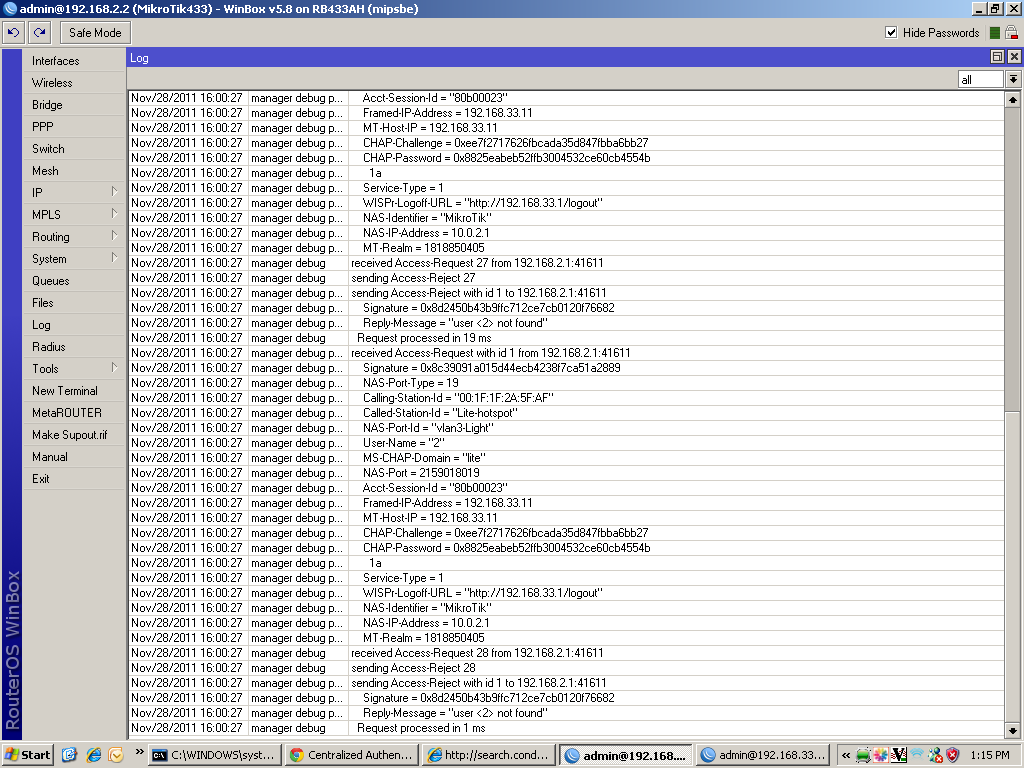
Task: Open the Queues menu
Action: 73,281
